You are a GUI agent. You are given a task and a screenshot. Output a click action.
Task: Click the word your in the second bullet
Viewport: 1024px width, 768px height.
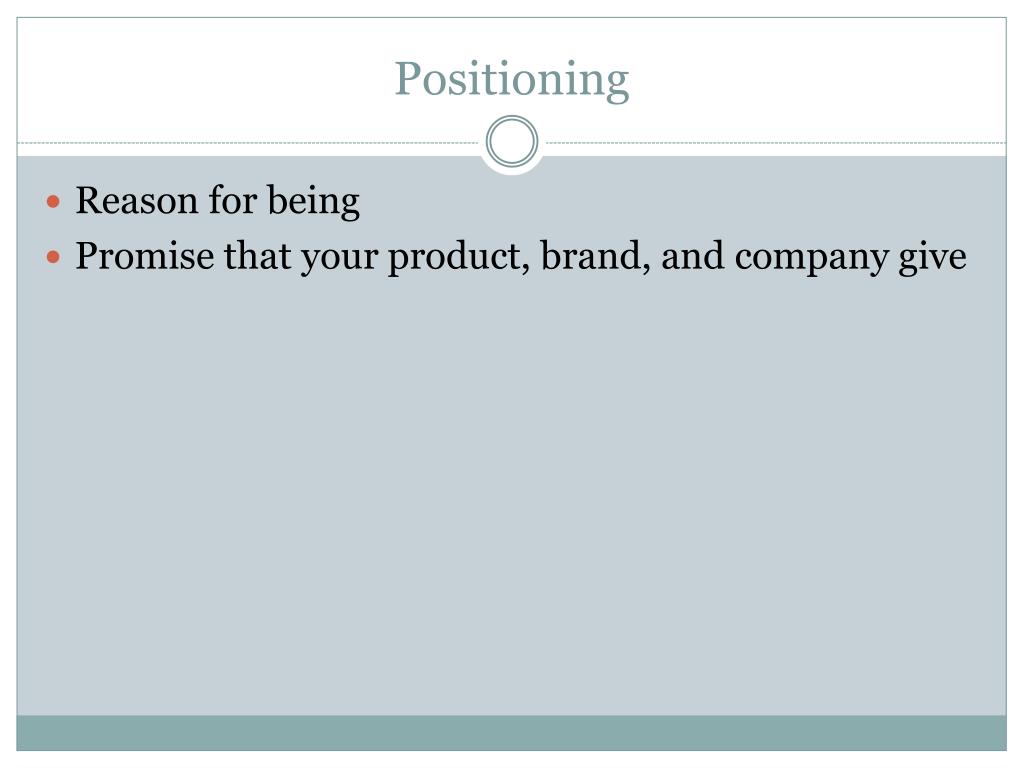[339, 258]
